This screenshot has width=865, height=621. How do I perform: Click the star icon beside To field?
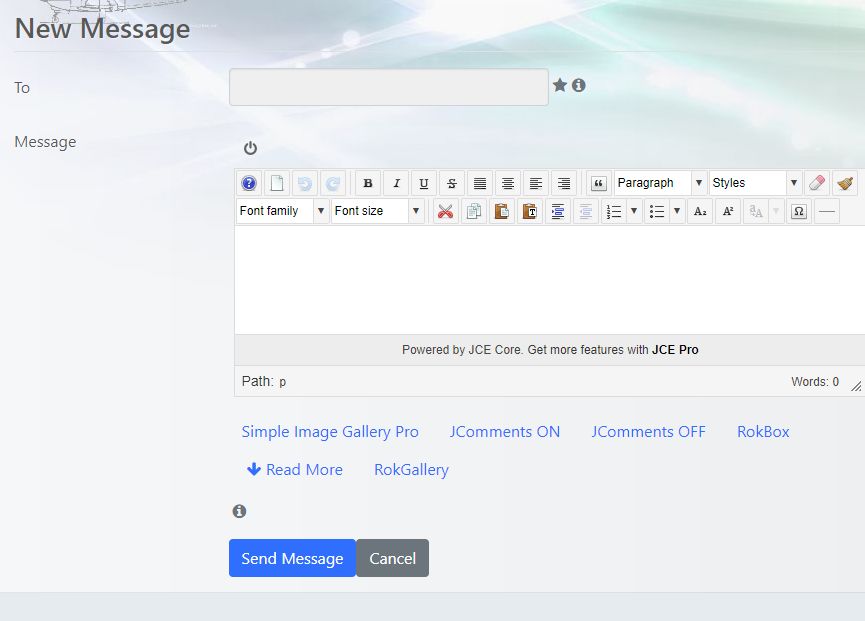pyautogui.click(x=560, y=85)
